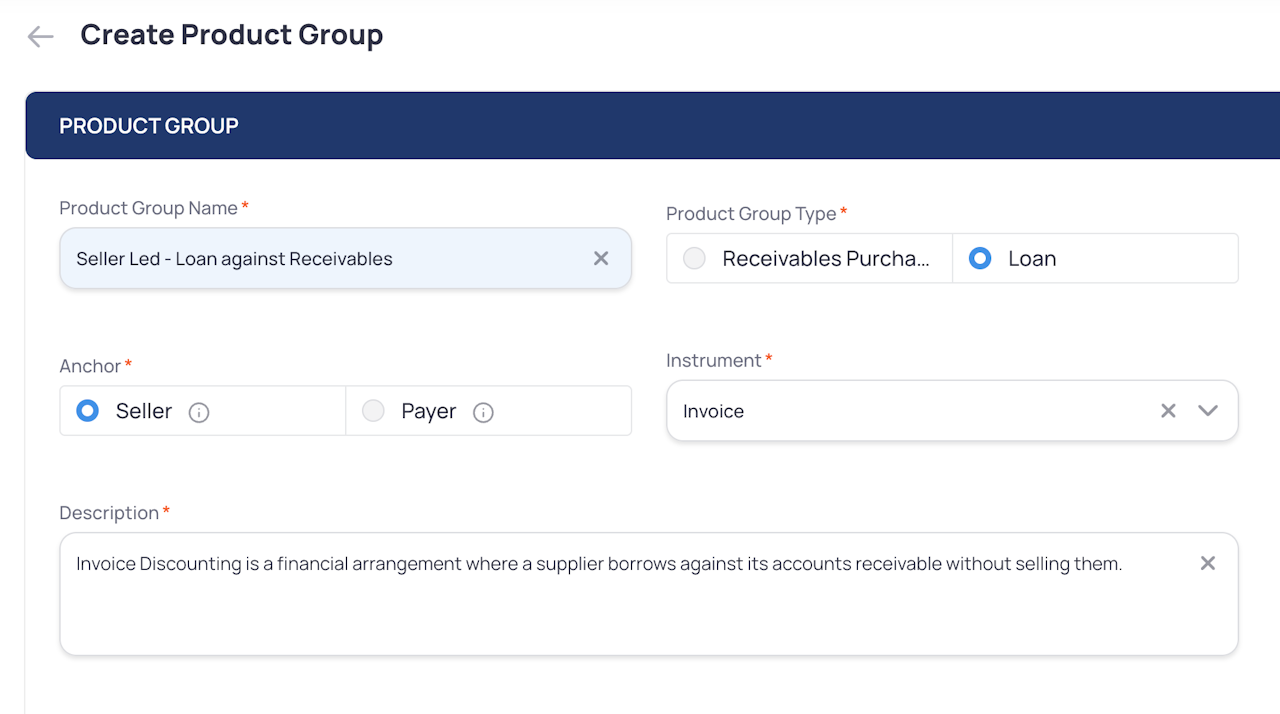Clear the Product Group Name field

pos(601,259)
